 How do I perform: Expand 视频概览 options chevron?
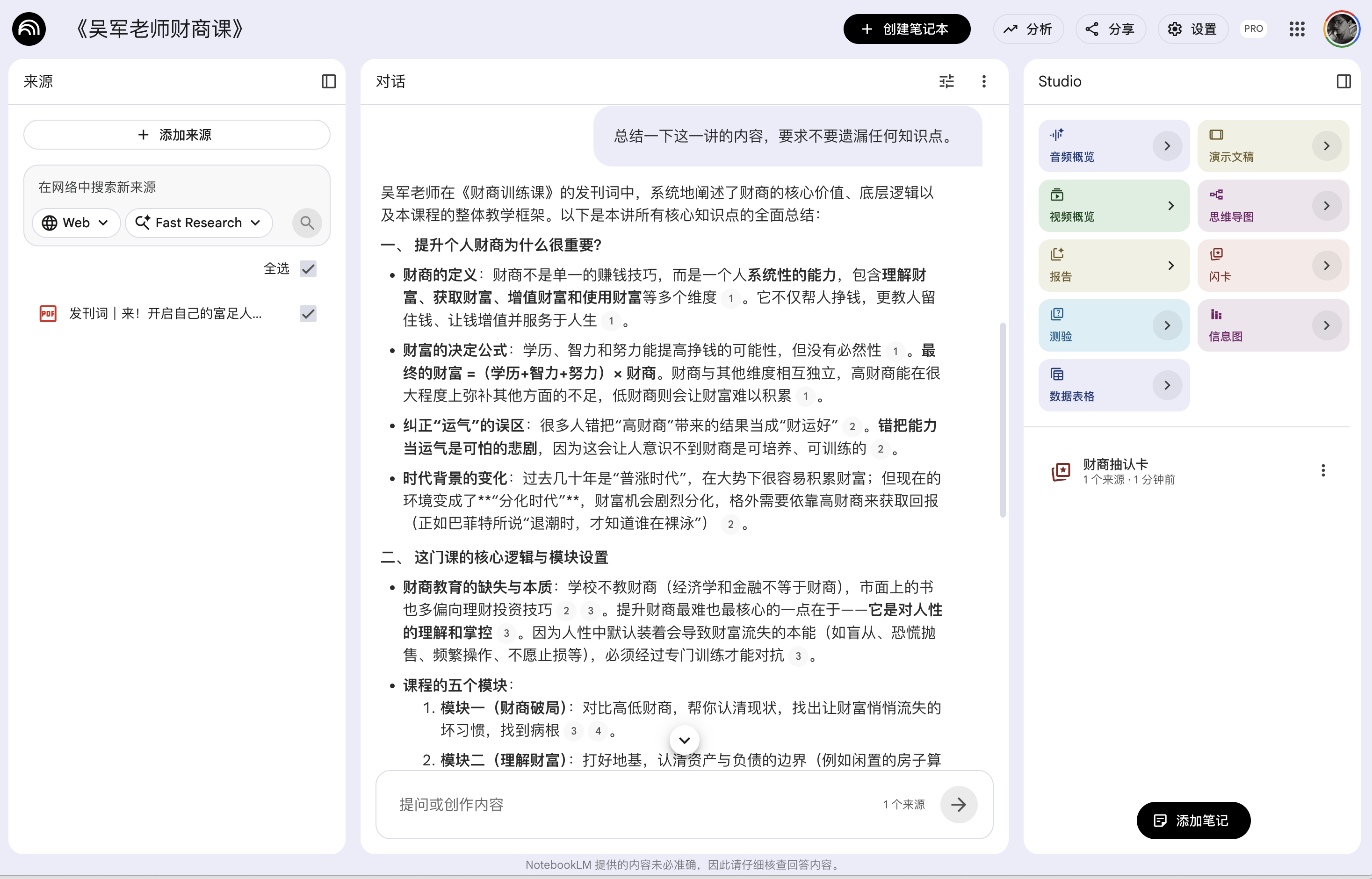point(1170,206)
